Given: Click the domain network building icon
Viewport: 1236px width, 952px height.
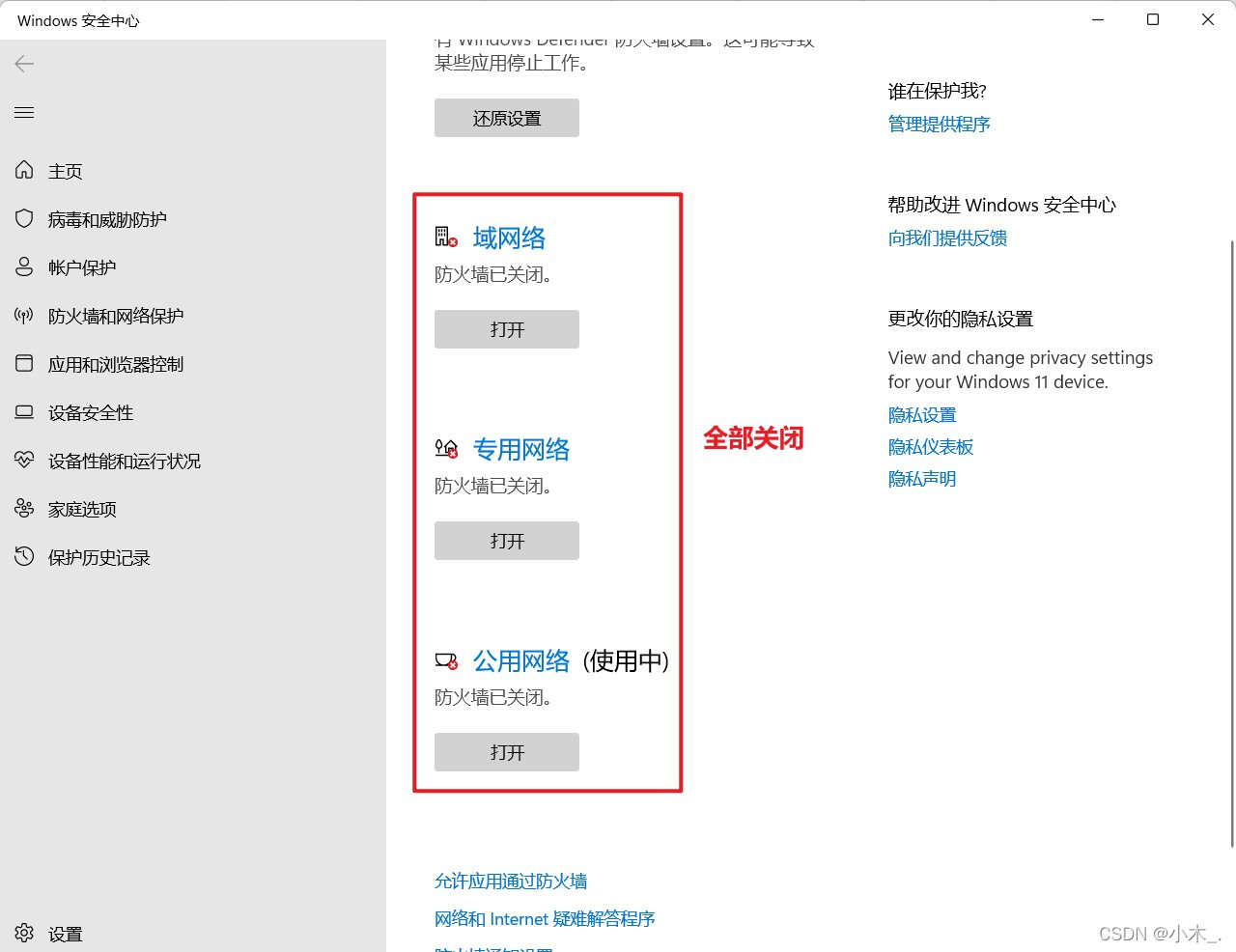Looking at the screenshot, I should point(446,238).
